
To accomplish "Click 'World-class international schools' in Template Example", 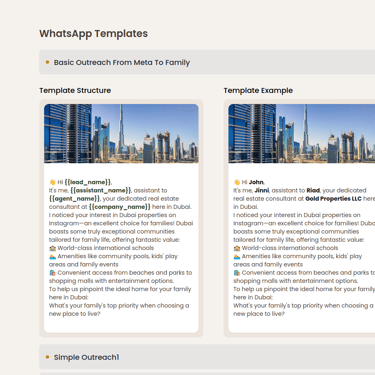I will pyautogui.click(x=290, y=248).
